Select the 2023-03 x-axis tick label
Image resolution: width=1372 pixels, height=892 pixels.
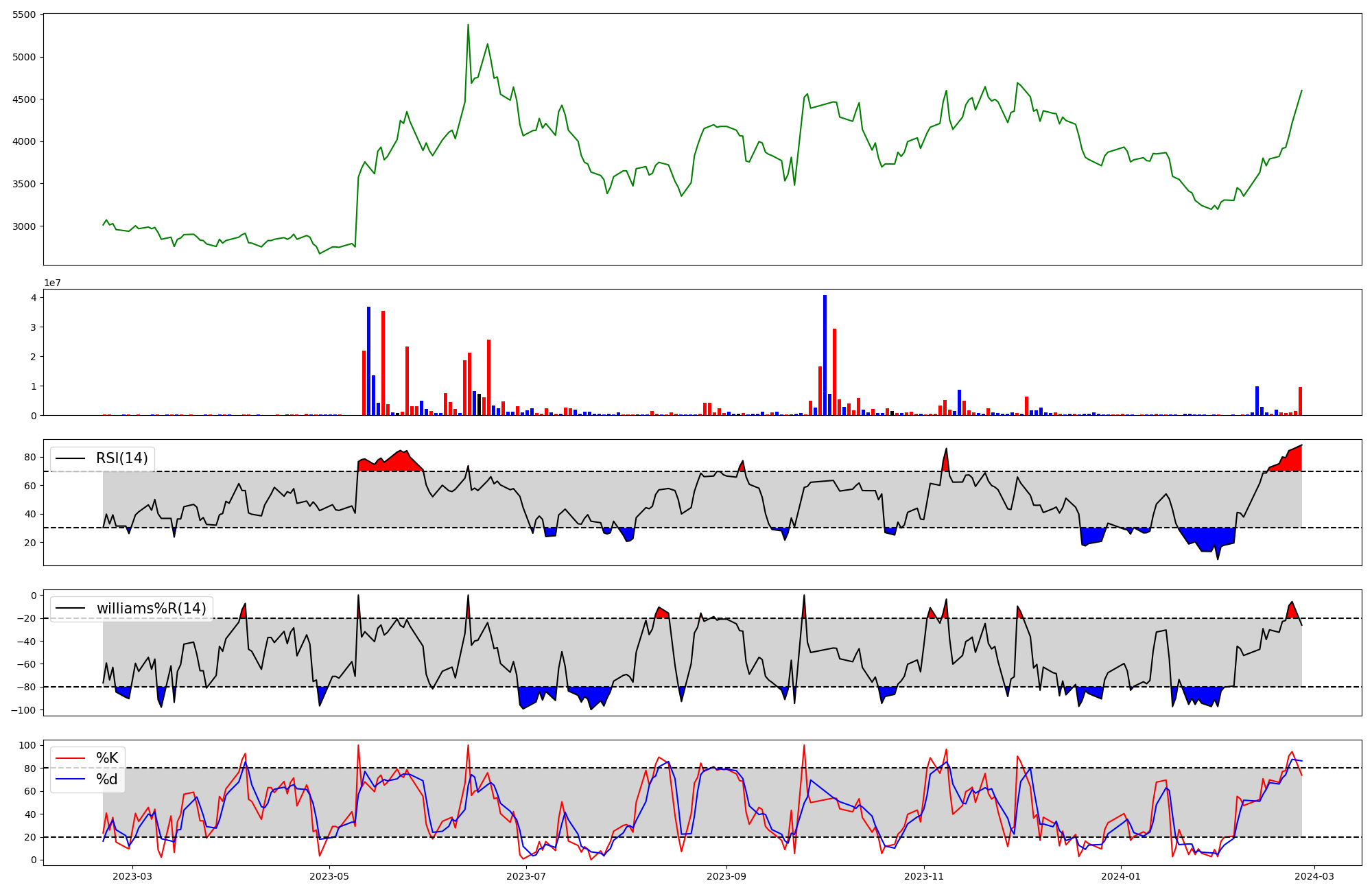[x=132, y=876]
